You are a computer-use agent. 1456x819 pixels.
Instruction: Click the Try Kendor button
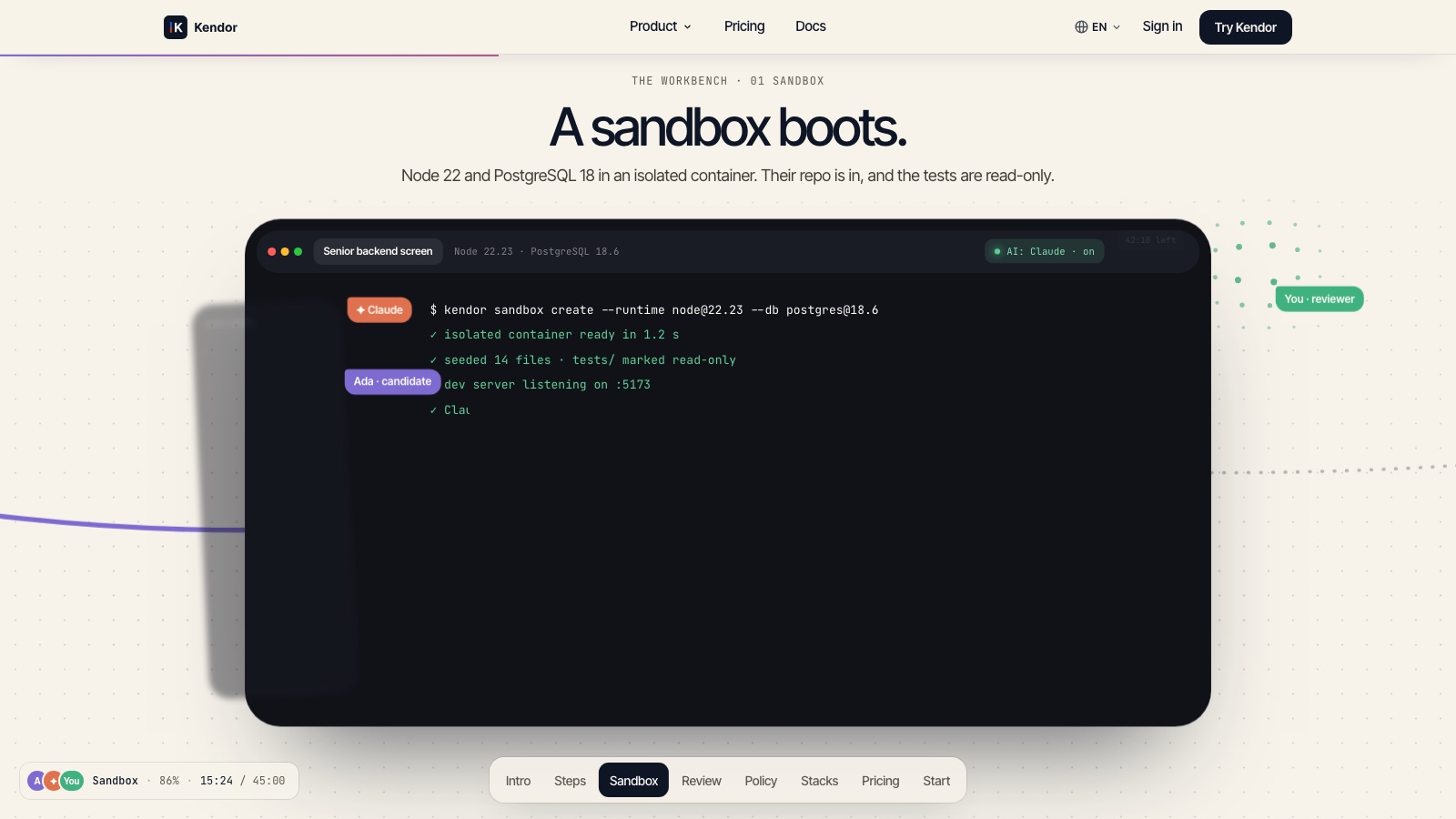[x=1245, y=27]
